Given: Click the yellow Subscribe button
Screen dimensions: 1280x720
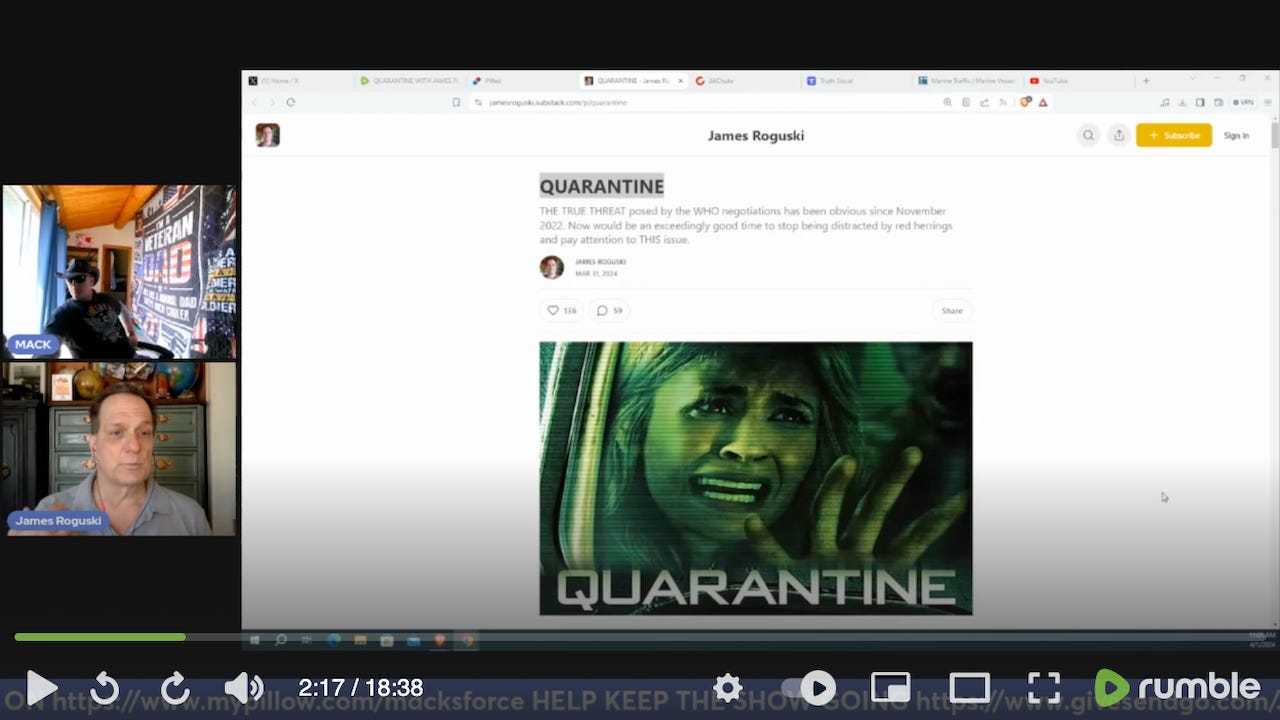Looking at the screenshot, I should [1174, 135].
